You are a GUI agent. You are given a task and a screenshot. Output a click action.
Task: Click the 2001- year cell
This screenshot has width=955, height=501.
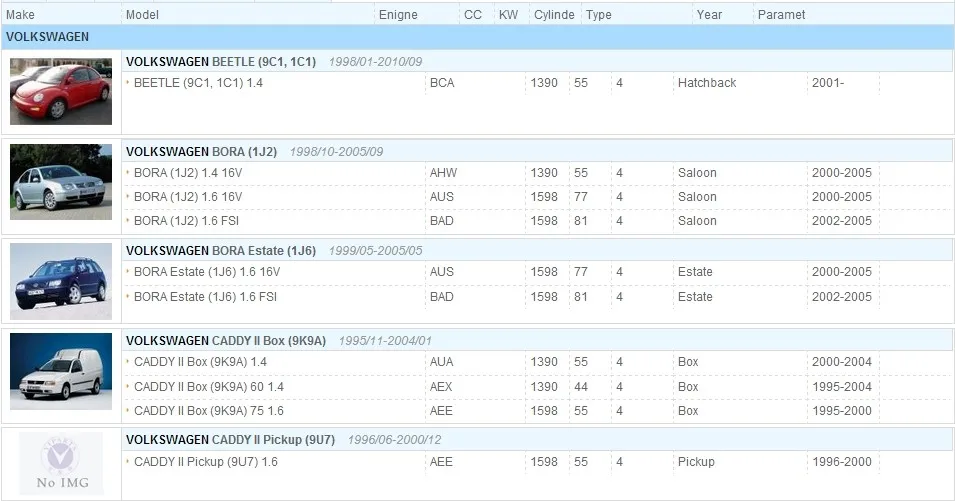click(827, 83)
